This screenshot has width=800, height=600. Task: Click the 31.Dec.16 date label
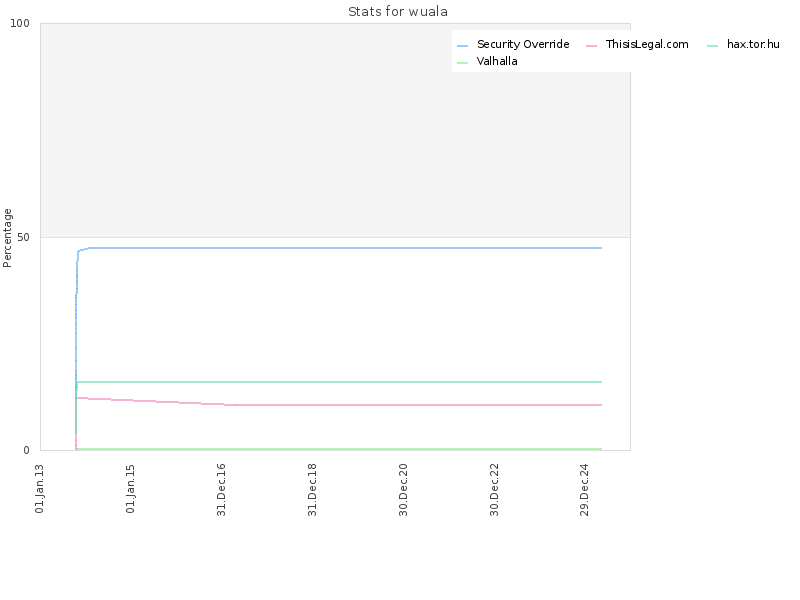click(221, 489)
